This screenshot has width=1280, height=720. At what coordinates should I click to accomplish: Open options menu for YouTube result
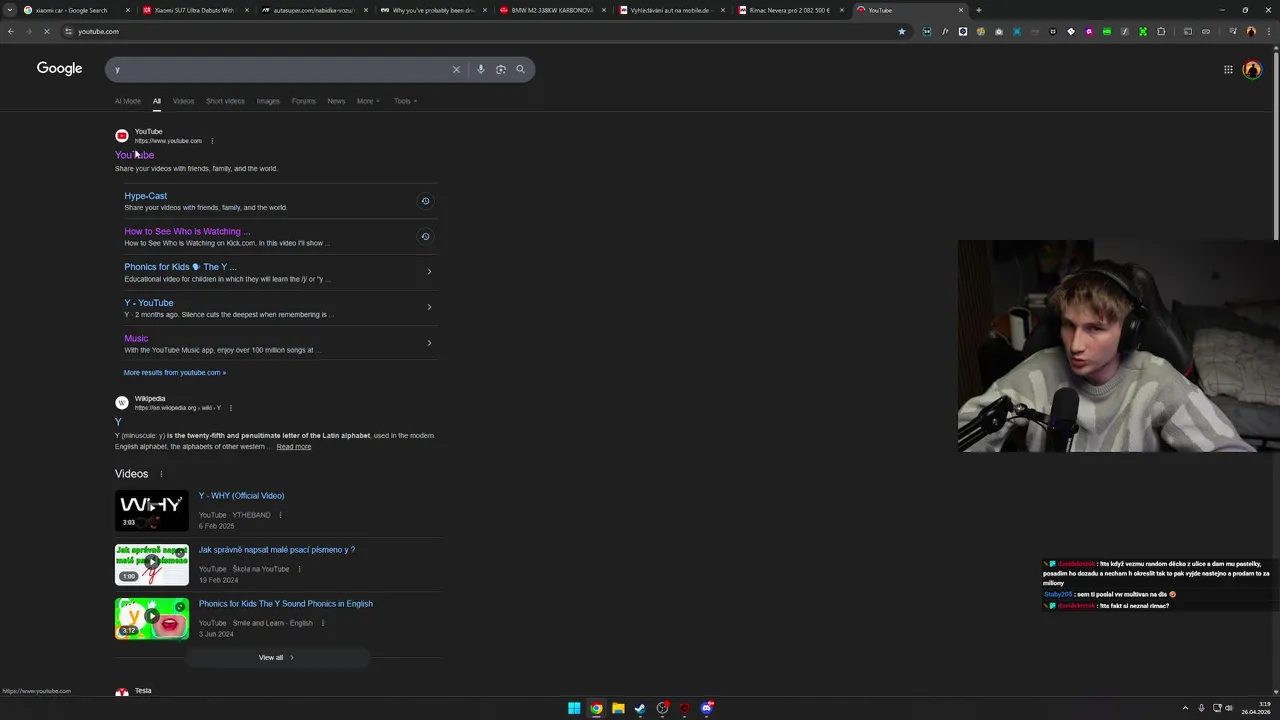(x=212, y=141)
